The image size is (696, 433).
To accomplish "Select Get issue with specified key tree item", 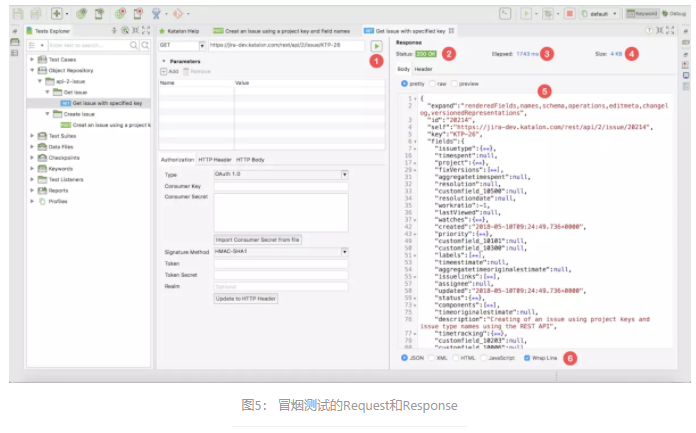I will (102, 103).
